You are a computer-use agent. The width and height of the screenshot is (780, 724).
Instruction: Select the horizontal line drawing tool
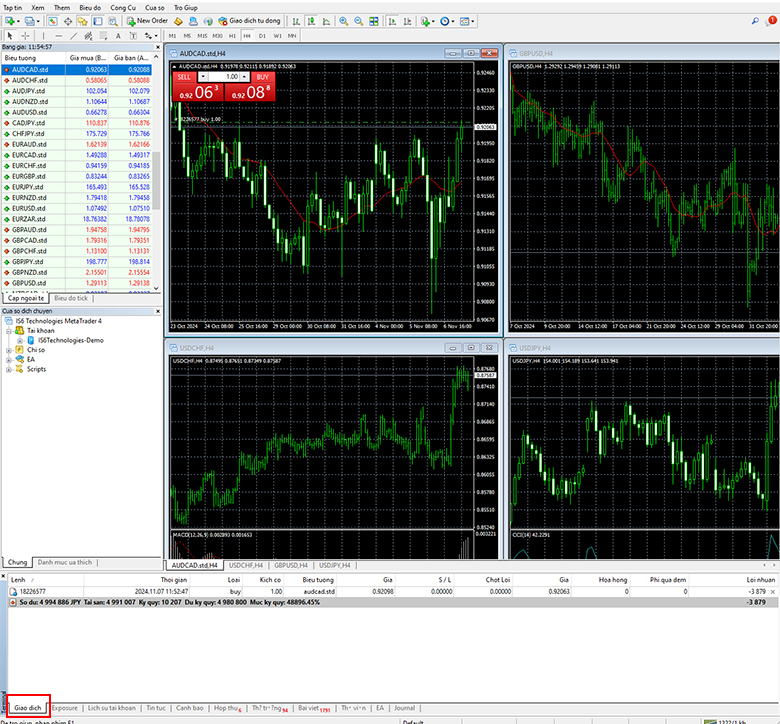point(59,36)
